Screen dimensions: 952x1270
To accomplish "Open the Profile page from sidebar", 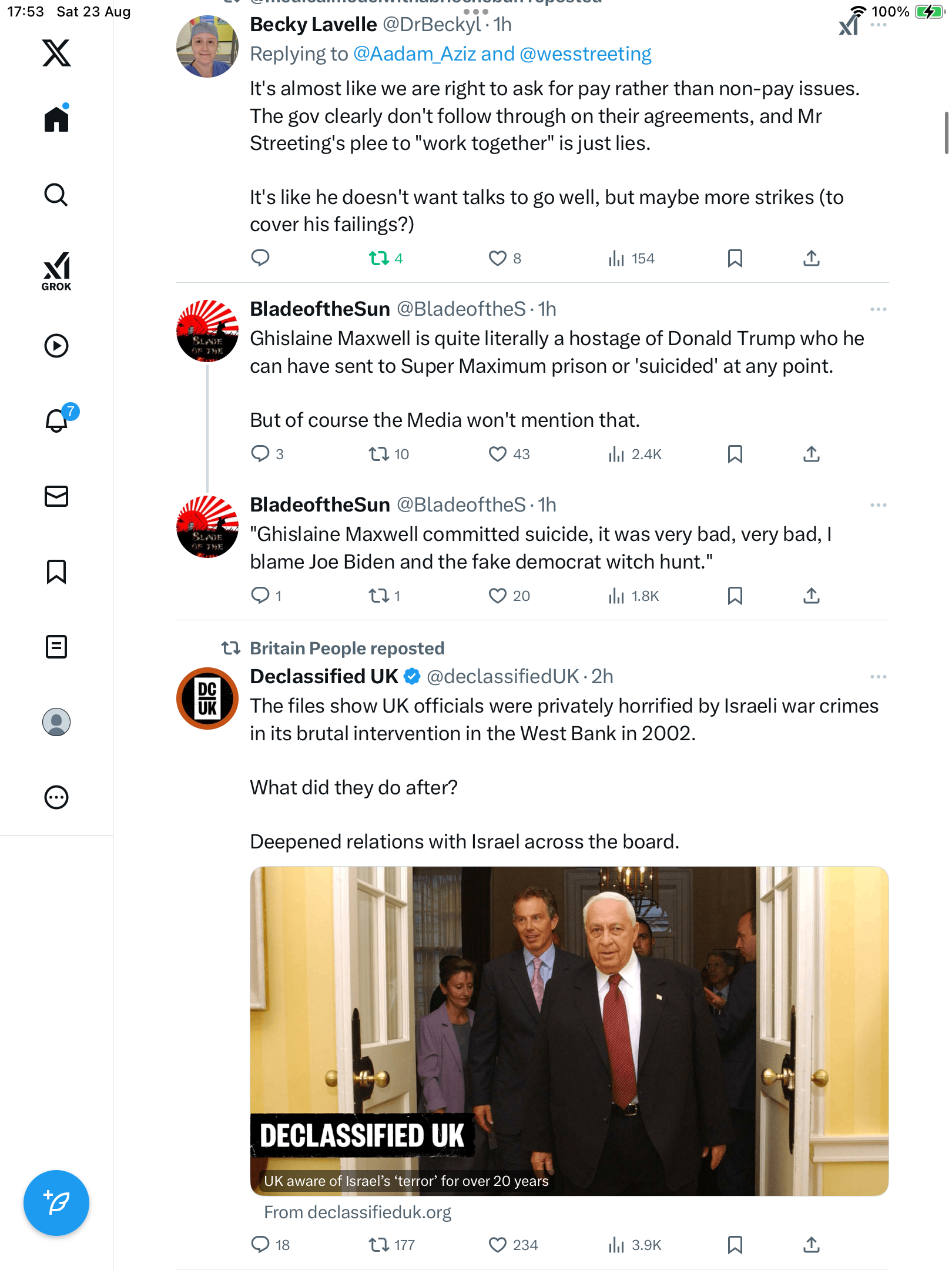I will pos(56,722).
